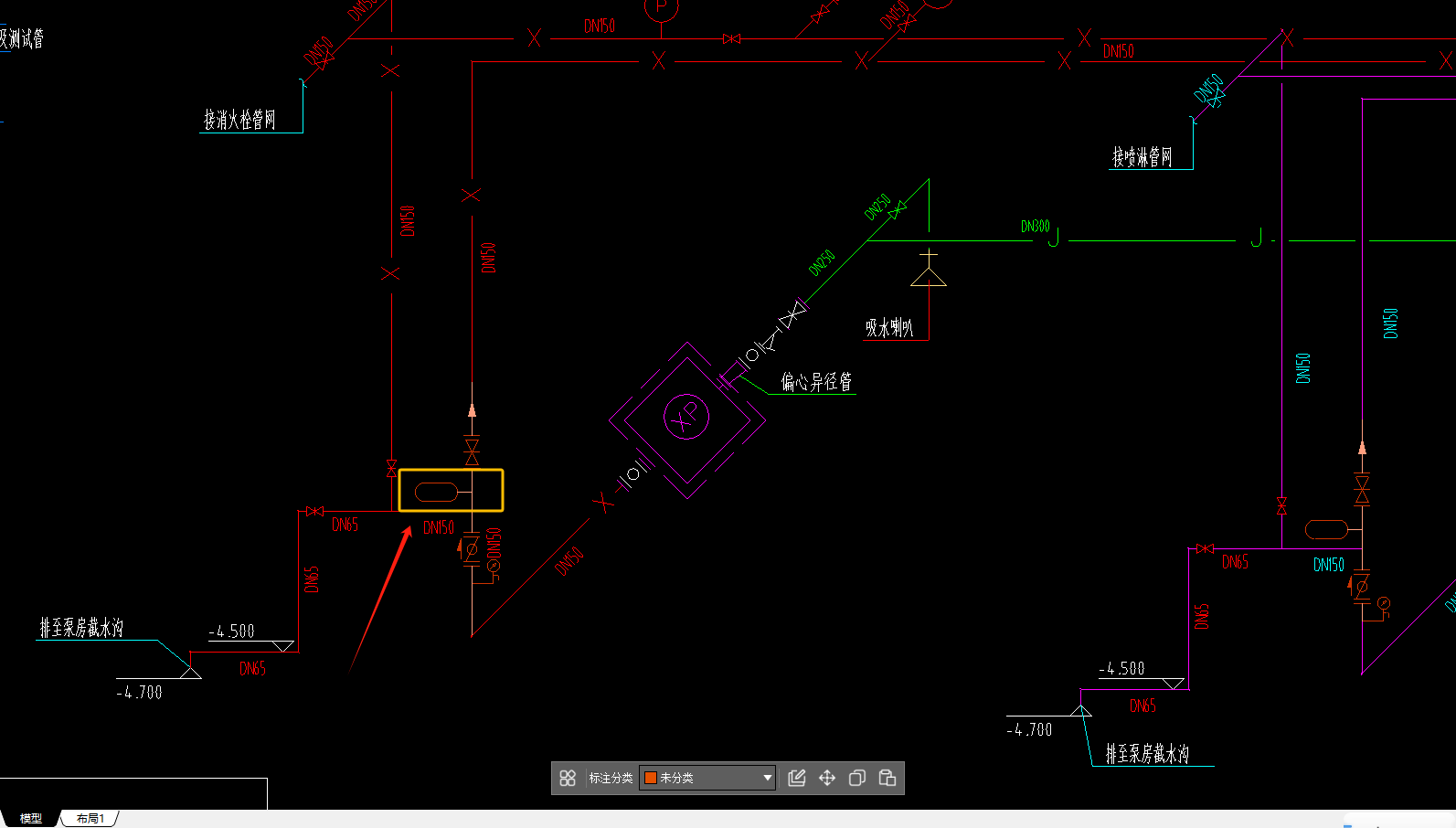Image resolution: width=1456 pixels, height=828 pixels.
Task: Select the move arrows icon in annotation toolbar
Action: (x=827, y=778)
